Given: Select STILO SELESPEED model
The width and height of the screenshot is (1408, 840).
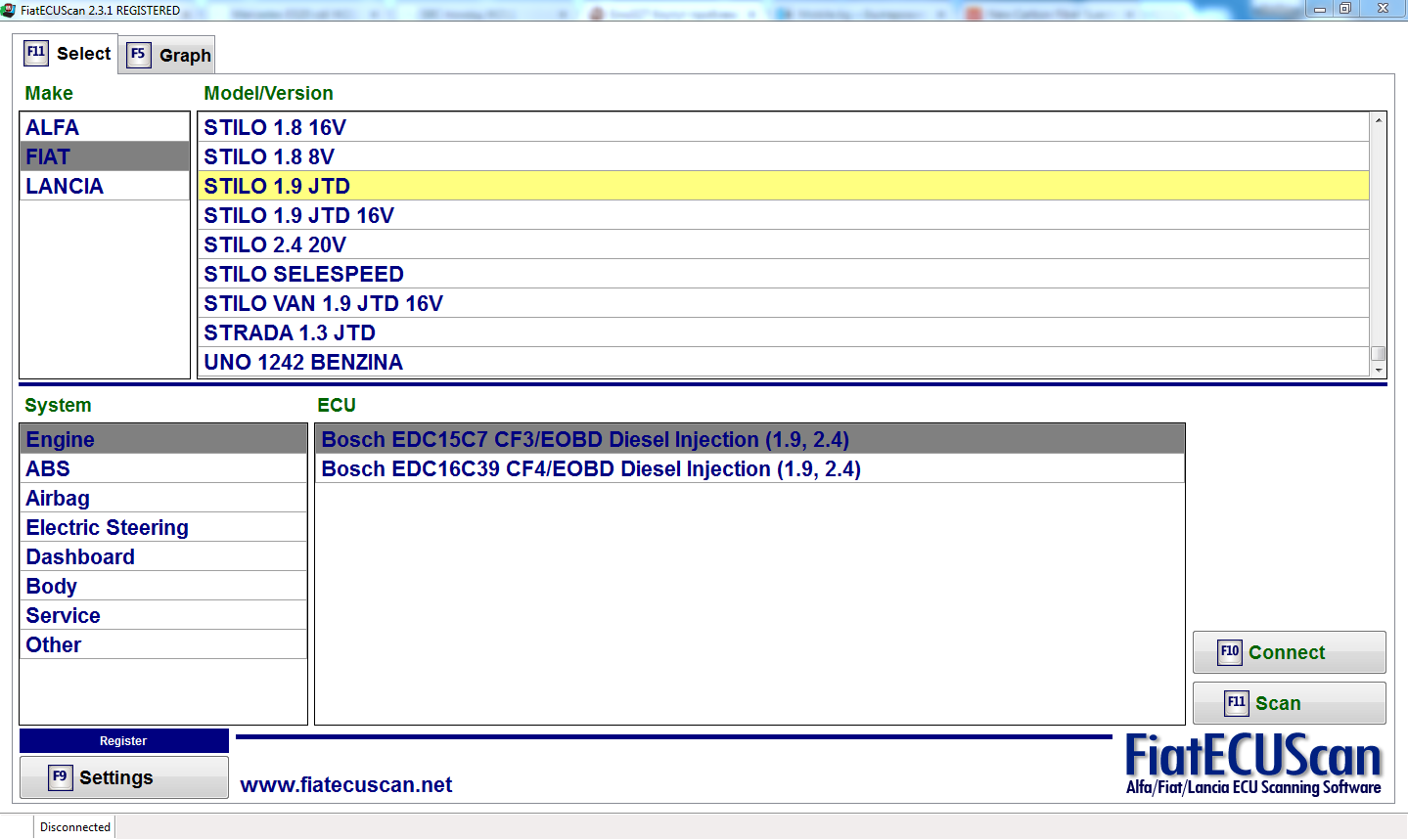Looking at the screenshot, I should pyautogui.click(x=303, y=275).
